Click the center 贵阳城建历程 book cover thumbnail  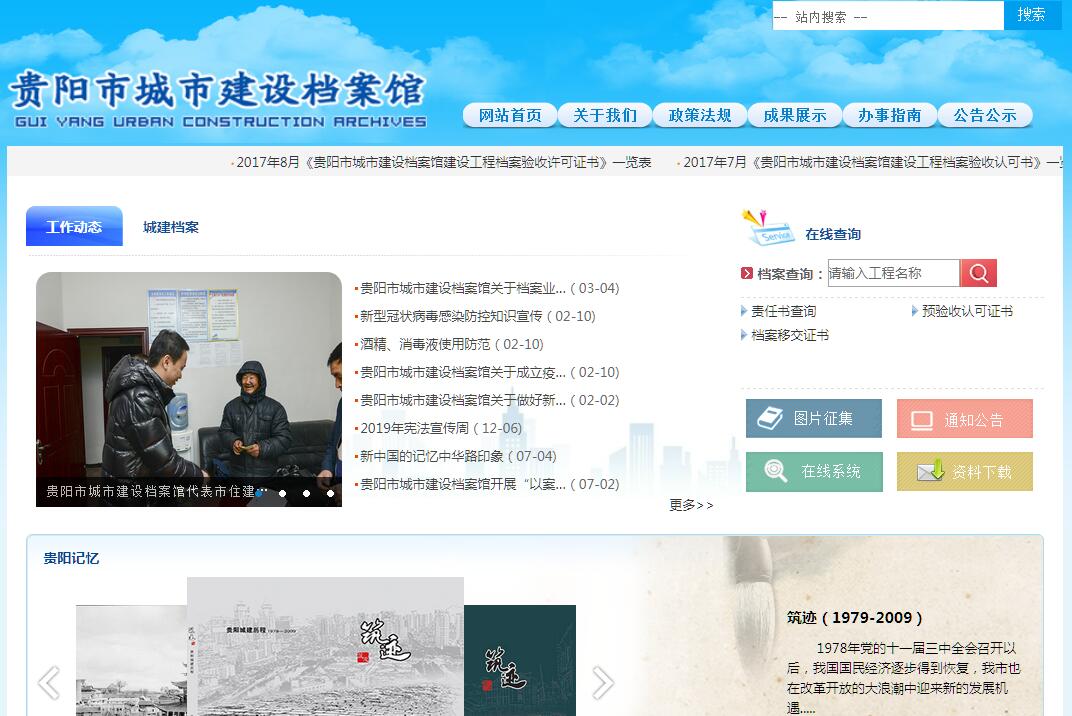[x=325, y=646]
